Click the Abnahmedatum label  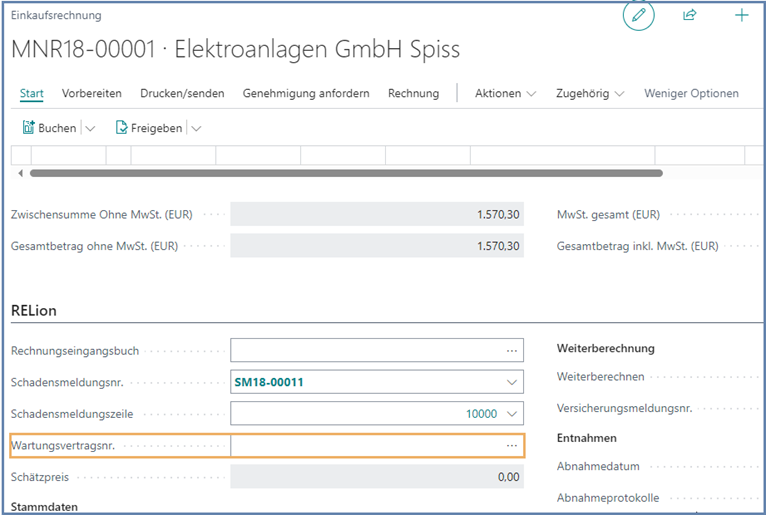click(x=598, y=466)
